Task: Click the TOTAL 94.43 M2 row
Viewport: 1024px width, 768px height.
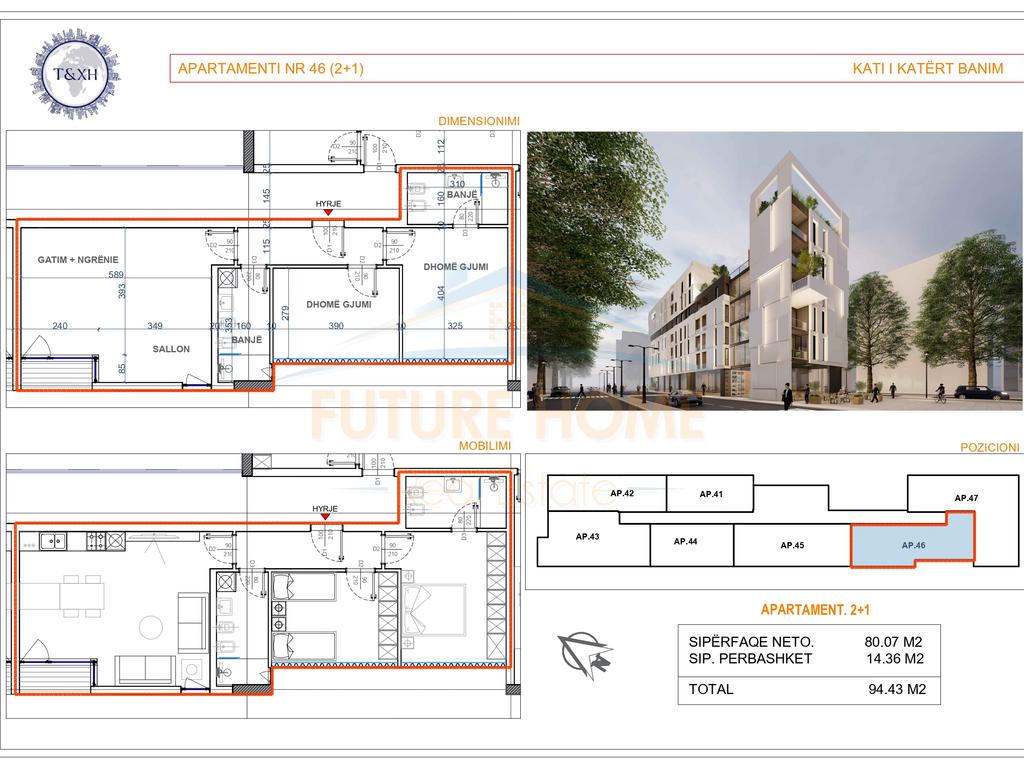Action: tap(807, 689)
